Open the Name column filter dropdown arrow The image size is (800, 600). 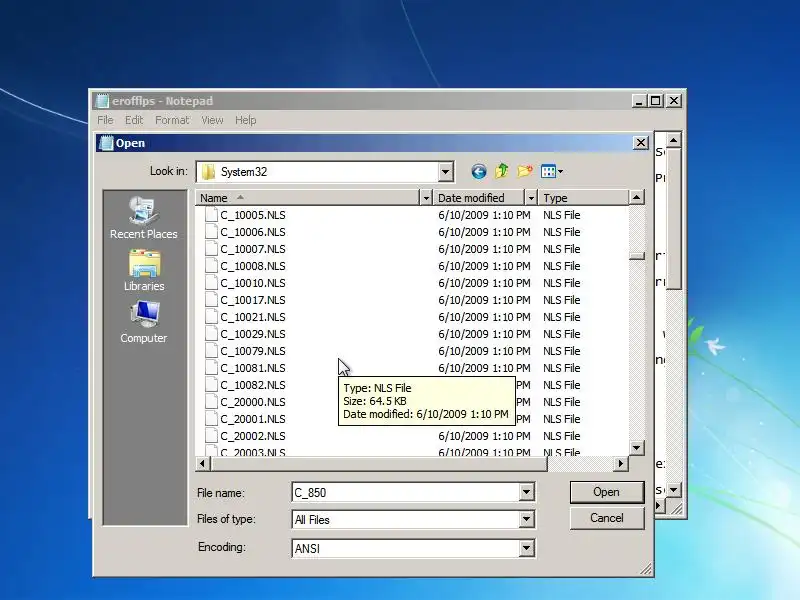(x=426, y=198)
